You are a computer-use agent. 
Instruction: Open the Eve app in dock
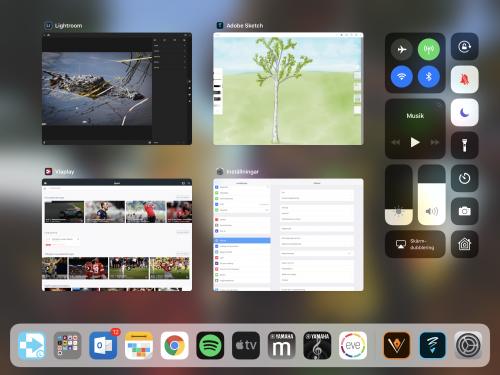pyautogui.click(x=353, y=345)
